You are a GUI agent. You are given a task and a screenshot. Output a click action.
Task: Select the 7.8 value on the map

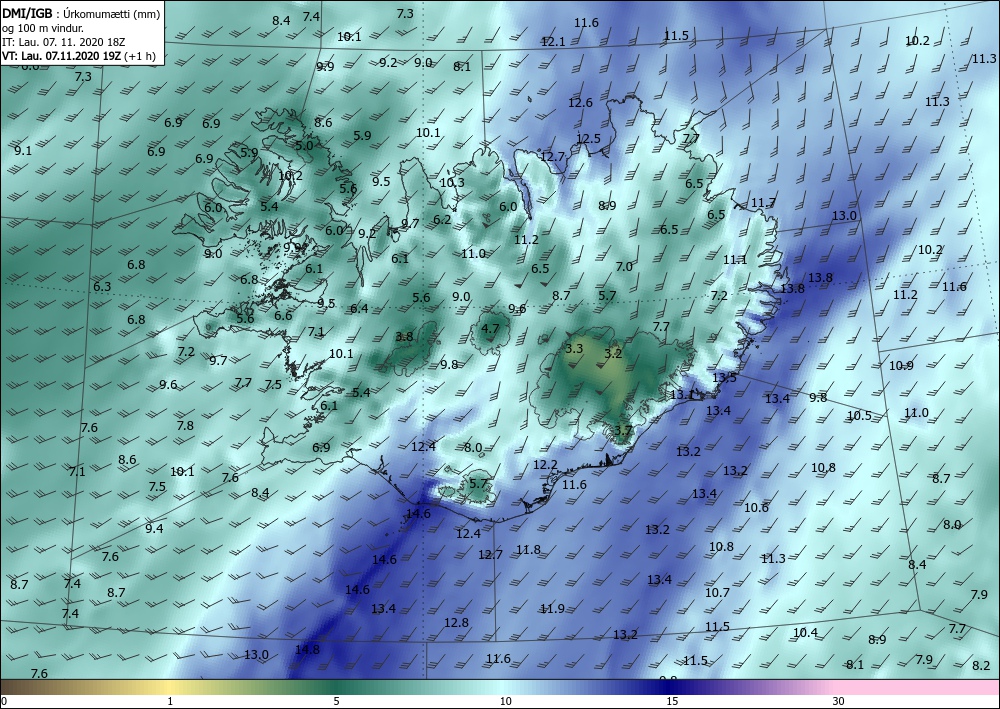pos(185,425)
